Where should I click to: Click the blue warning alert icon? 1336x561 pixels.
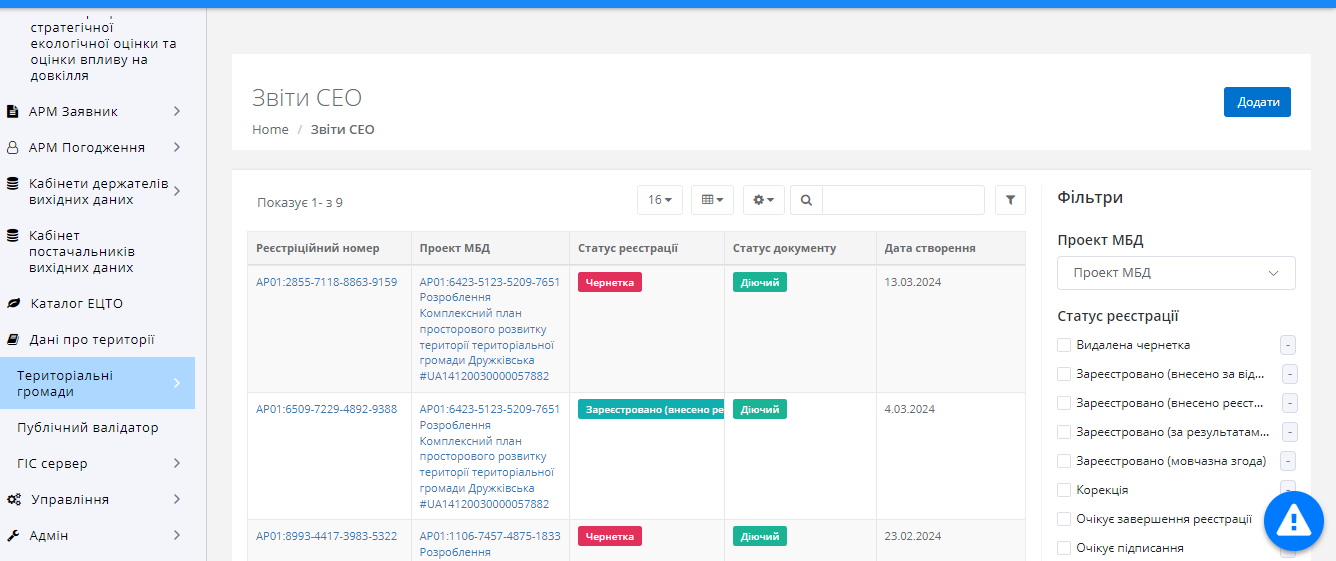coord(1293,520)
